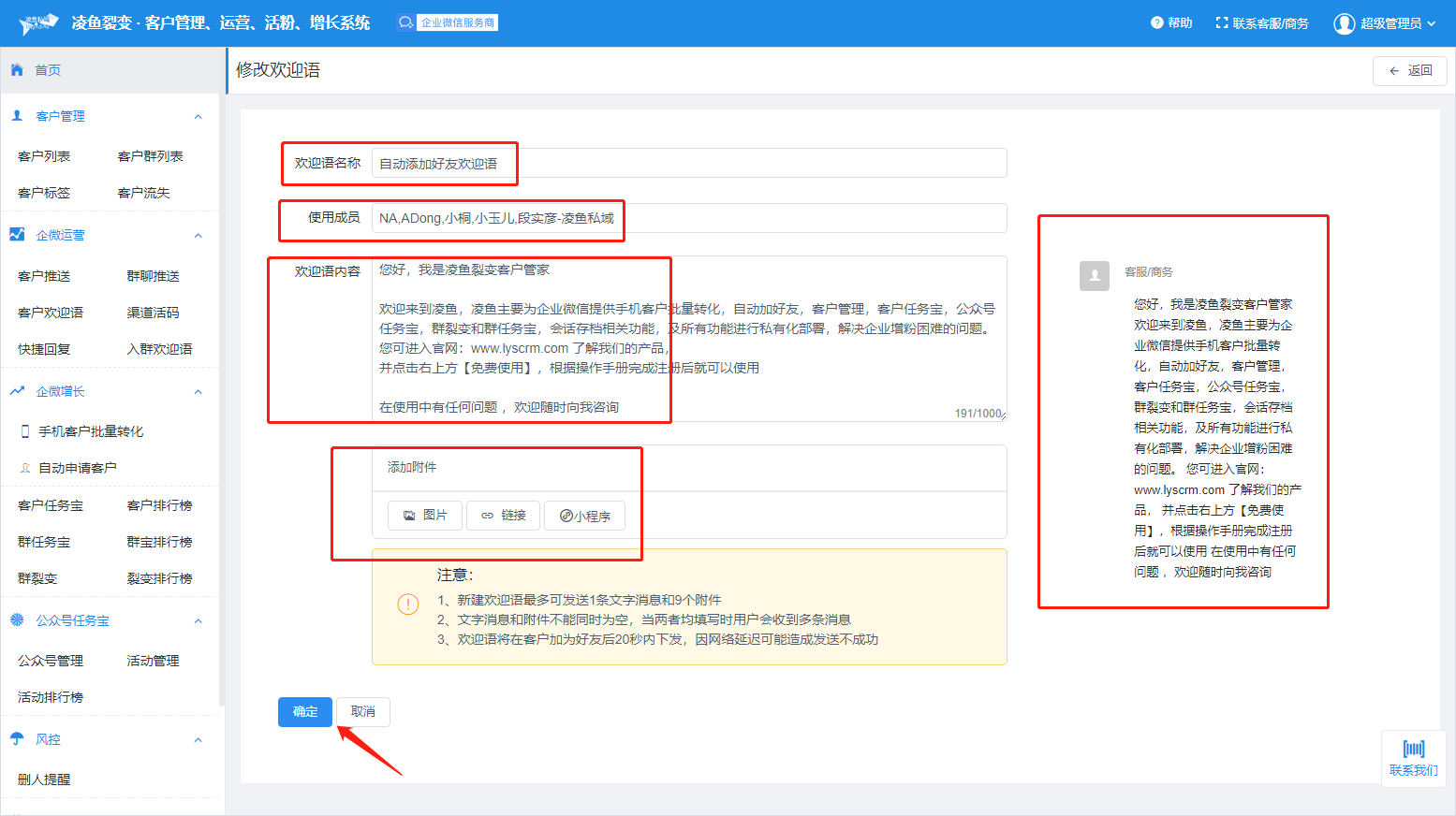Click the 返回 back button

click(x=1409, y=71)
